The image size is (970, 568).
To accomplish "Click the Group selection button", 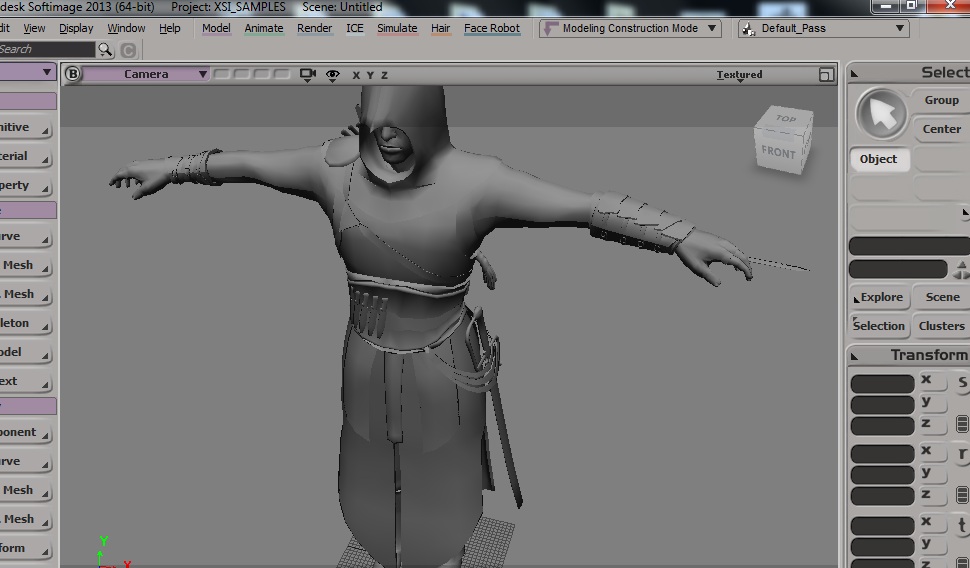I will pyautogui.click(x=941, y=100).
